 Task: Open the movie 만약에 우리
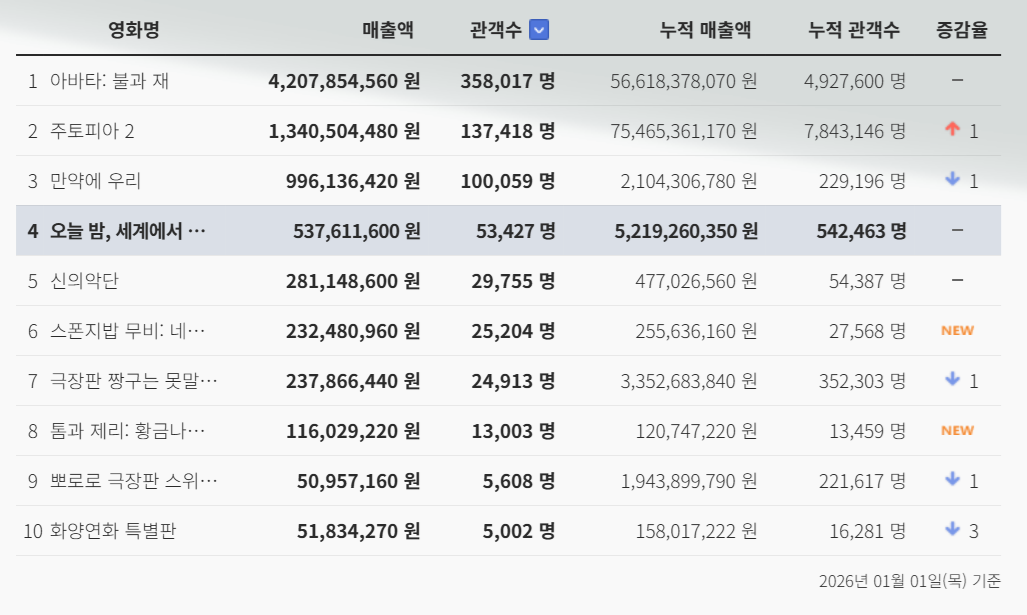(x=96, y=181)
